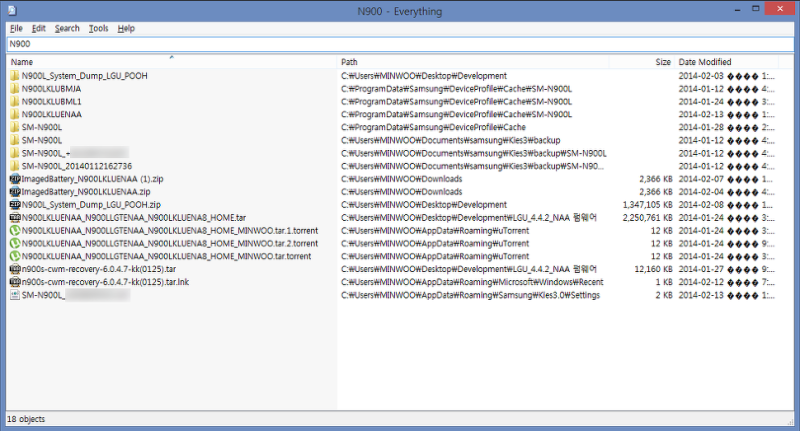Select ImagedBattery_N900LKLUENAA (1).zip file name
The width and height of the screenshot is (800, 431).
pyautogui.click(x=92, y=179)
